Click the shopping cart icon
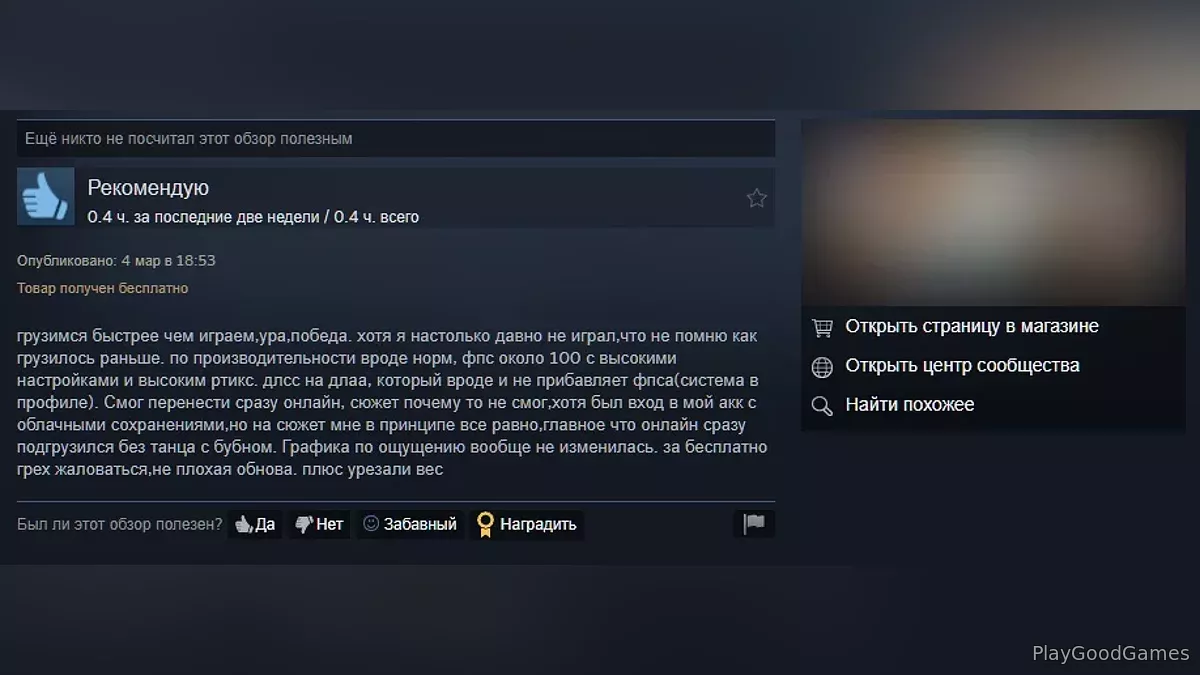The width and height of the screenshot is (1200, 675). [x=822, y=327]
